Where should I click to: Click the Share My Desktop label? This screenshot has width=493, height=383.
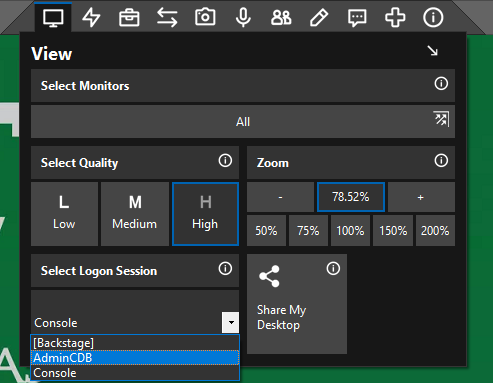pos(281,317)
